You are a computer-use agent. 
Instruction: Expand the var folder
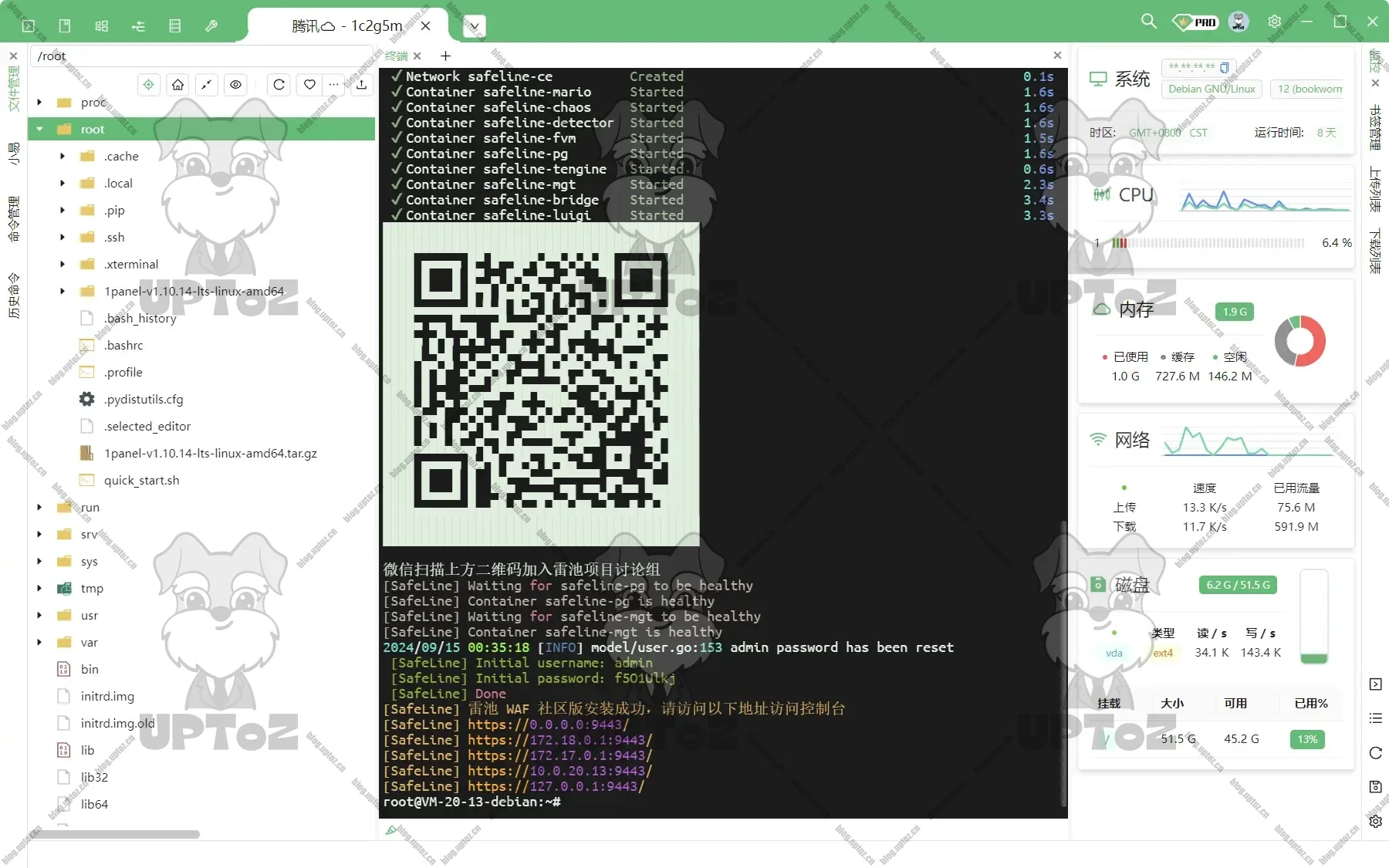point(39,642)
